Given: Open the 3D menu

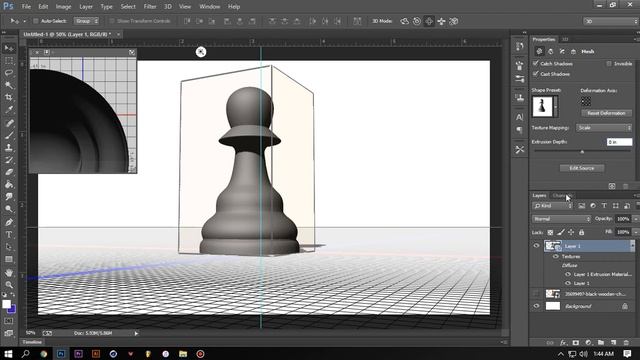Looking at the screenshot, I should click(x=168, y=7).
